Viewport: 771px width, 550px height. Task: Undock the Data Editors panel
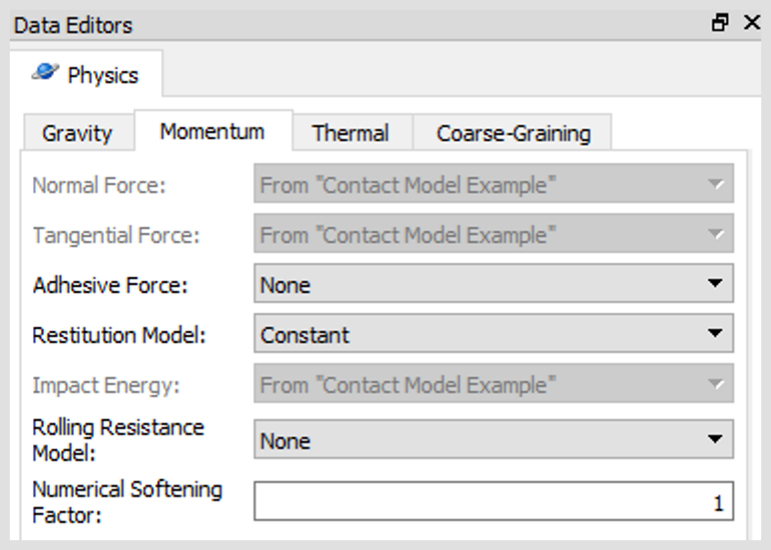(720, 23)
